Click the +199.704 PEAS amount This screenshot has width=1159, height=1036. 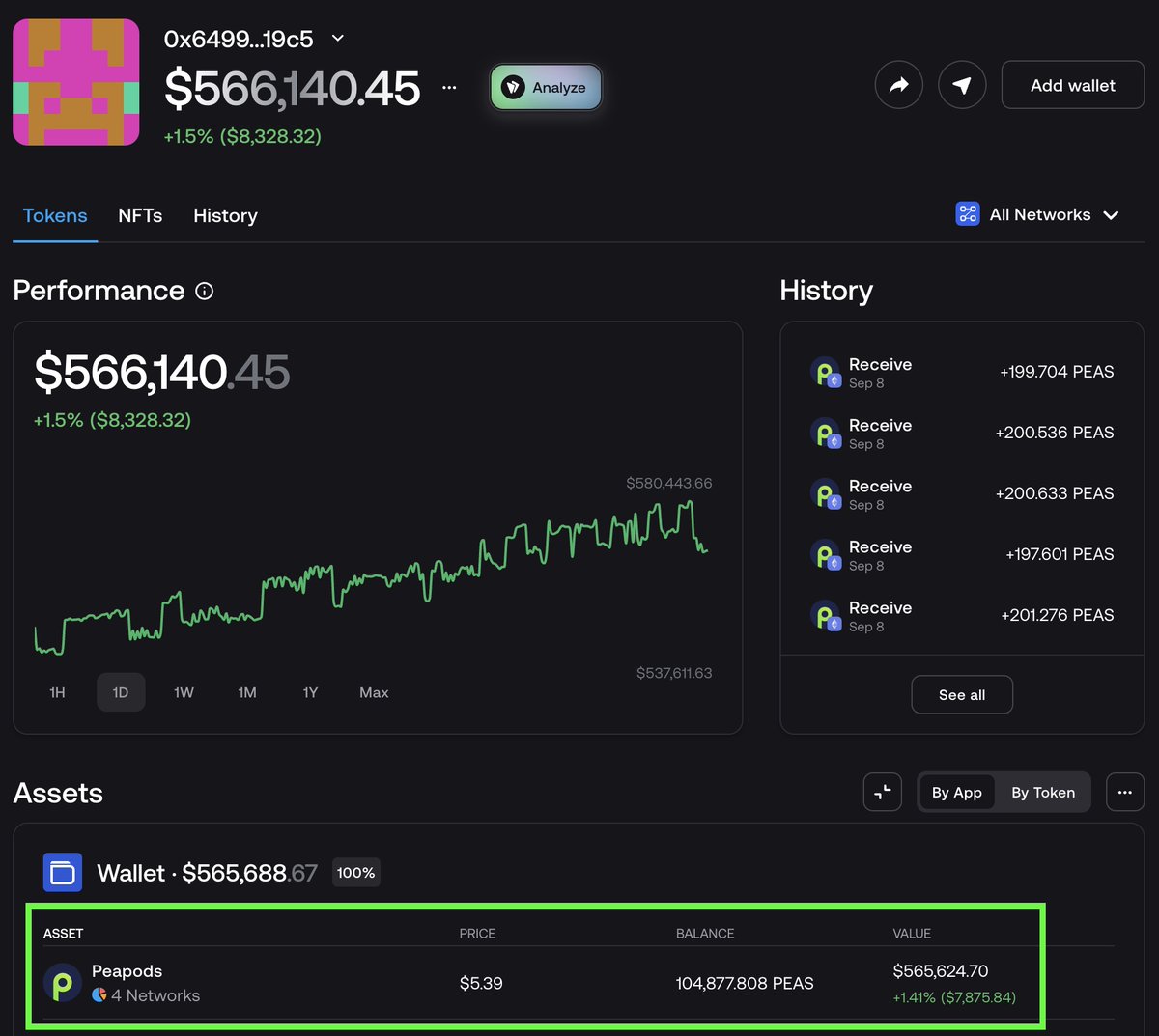point(1057,372)
